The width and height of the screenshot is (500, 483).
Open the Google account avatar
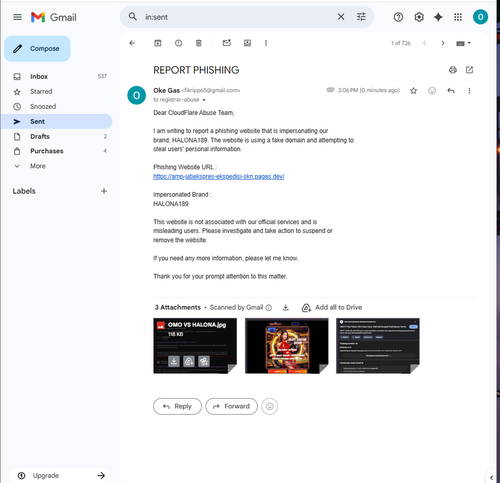pos(480,17)
